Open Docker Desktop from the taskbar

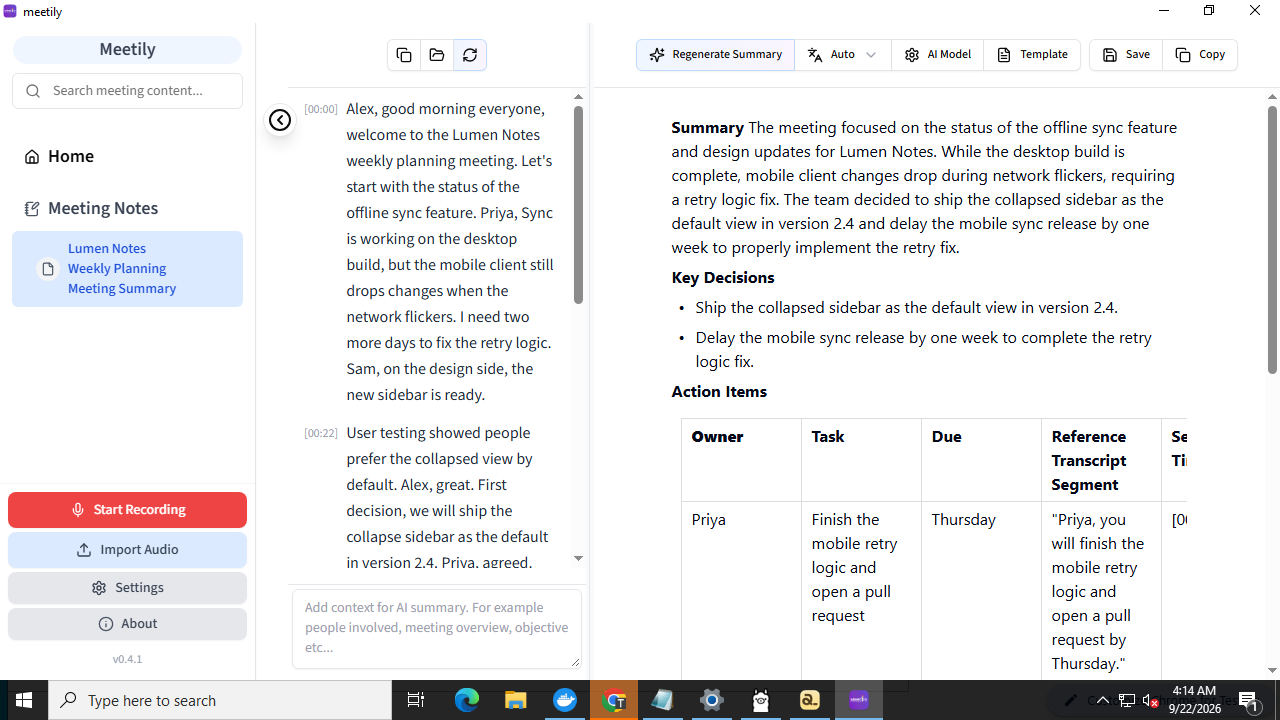(x=565, y=700)
